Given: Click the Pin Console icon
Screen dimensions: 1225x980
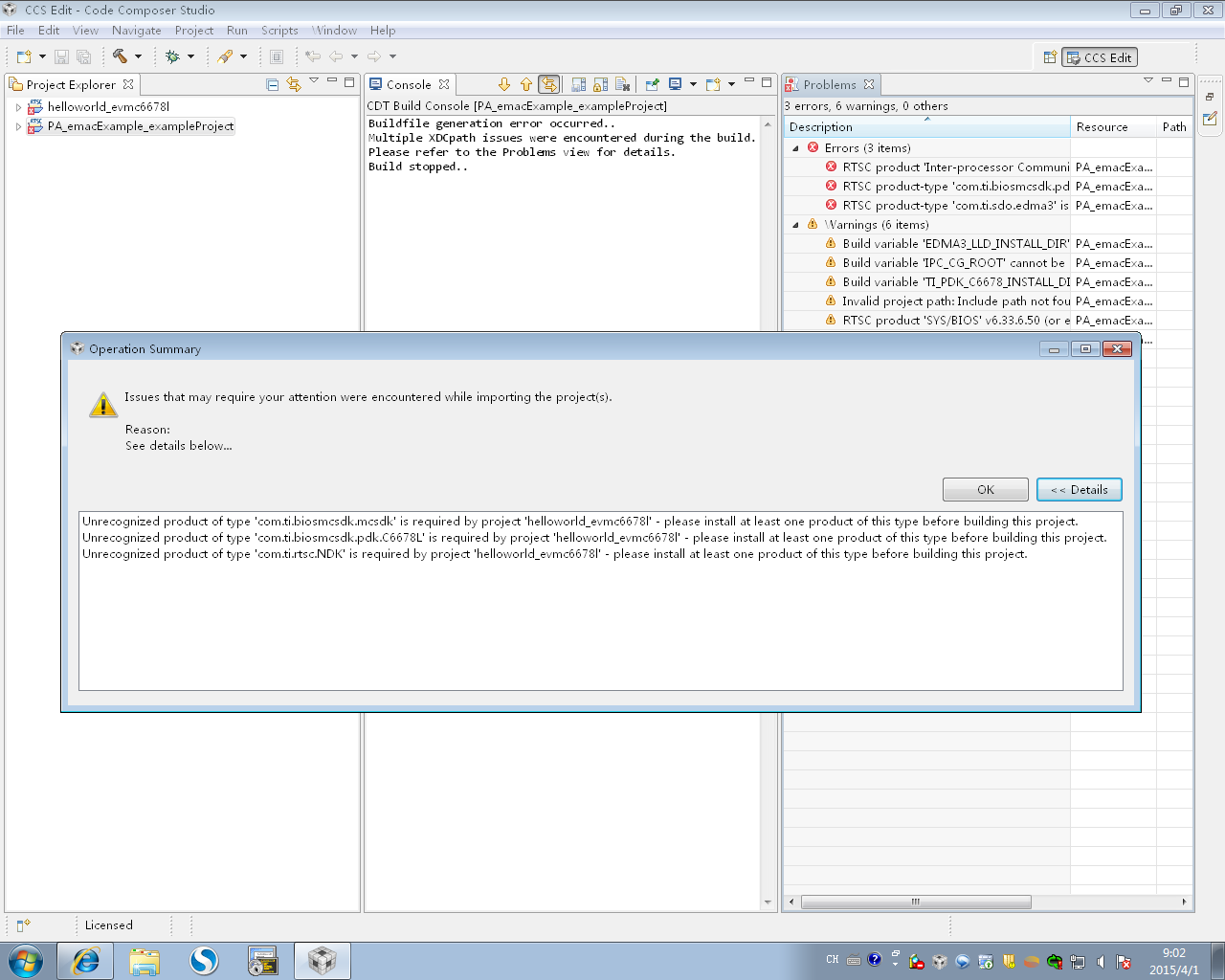Looking at the screenshot, I should pos(652,84).
